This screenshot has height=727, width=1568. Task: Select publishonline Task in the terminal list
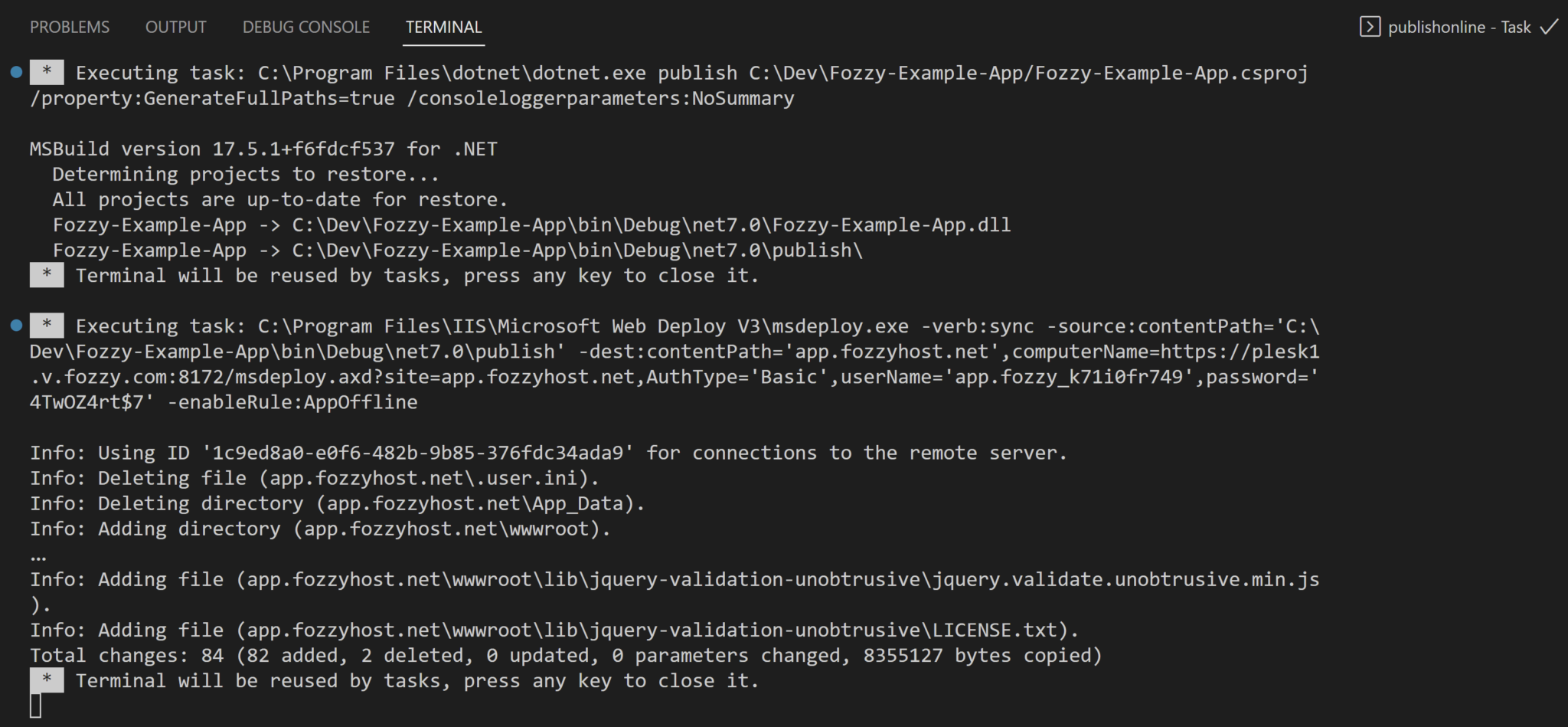click(1459, 27)
